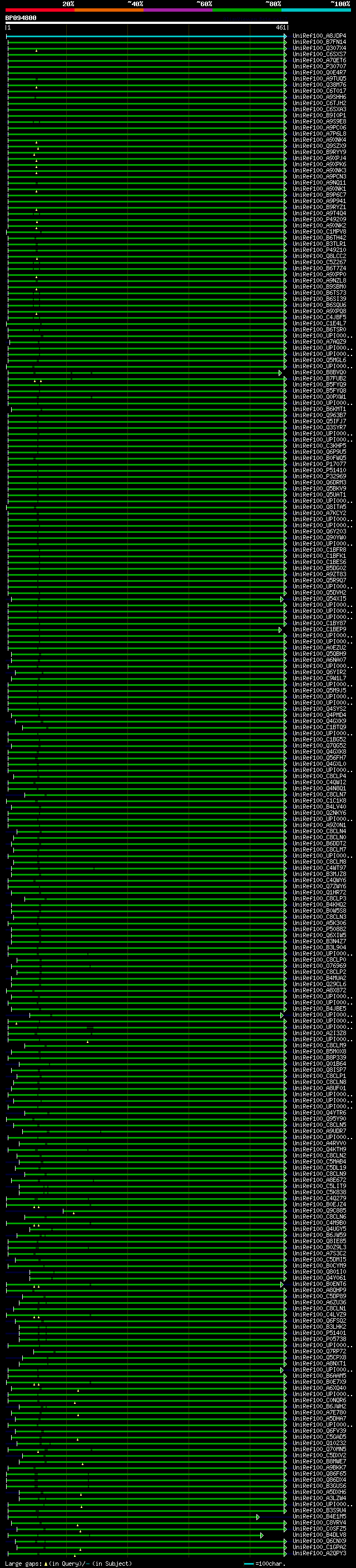Open hit UniRef100_Q5UAT1
The height and width of the screenshot is (1568, 356).
click(319, 495)
